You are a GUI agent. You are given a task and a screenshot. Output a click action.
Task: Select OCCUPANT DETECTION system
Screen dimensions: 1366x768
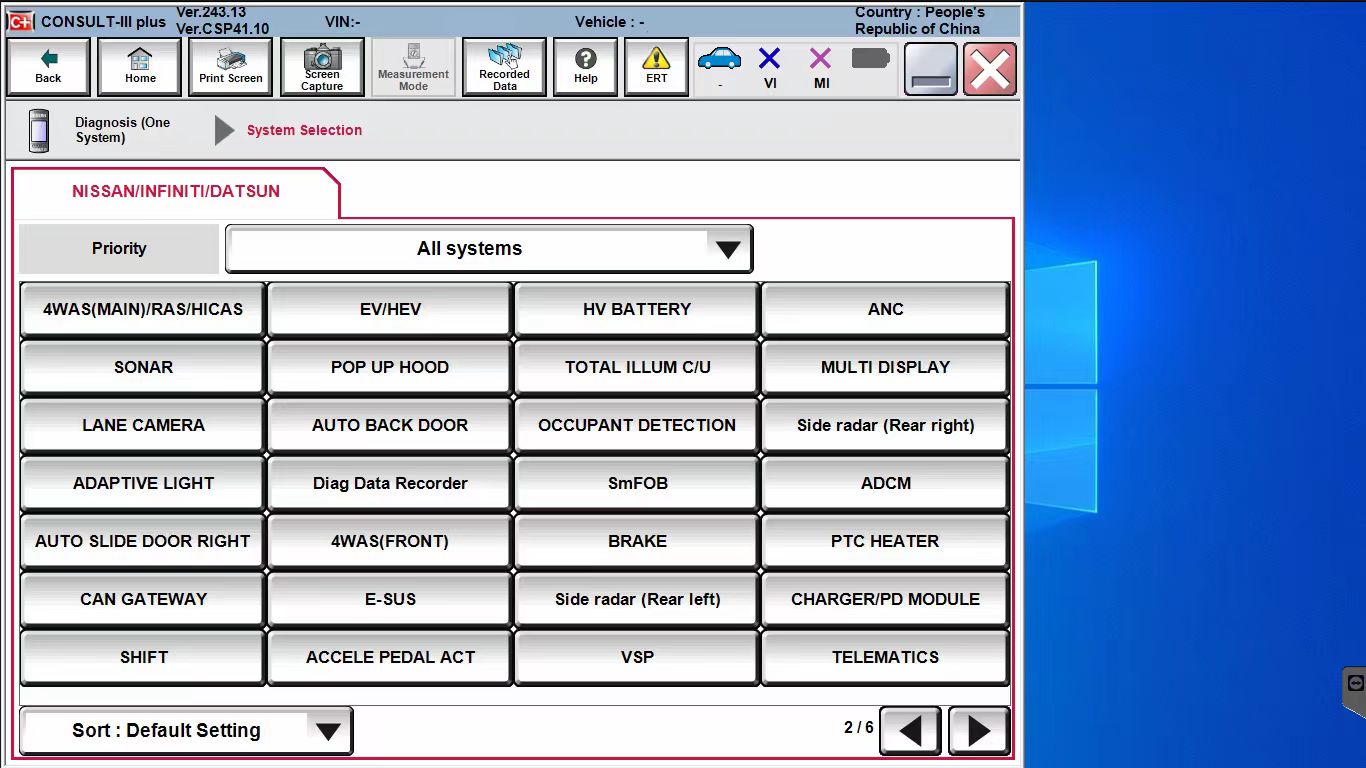click(x=637, y=426)
